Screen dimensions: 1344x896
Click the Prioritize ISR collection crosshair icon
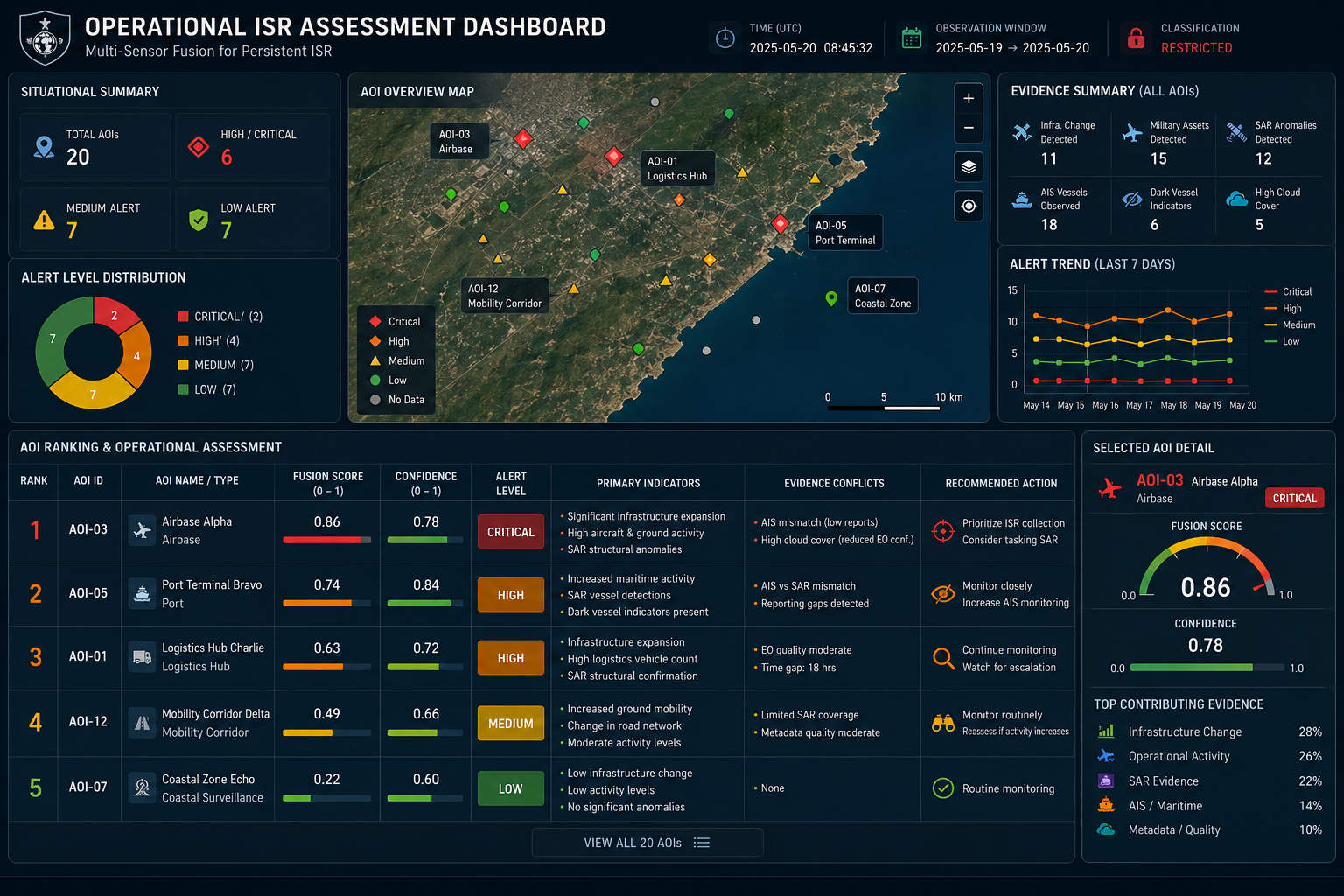942,531
